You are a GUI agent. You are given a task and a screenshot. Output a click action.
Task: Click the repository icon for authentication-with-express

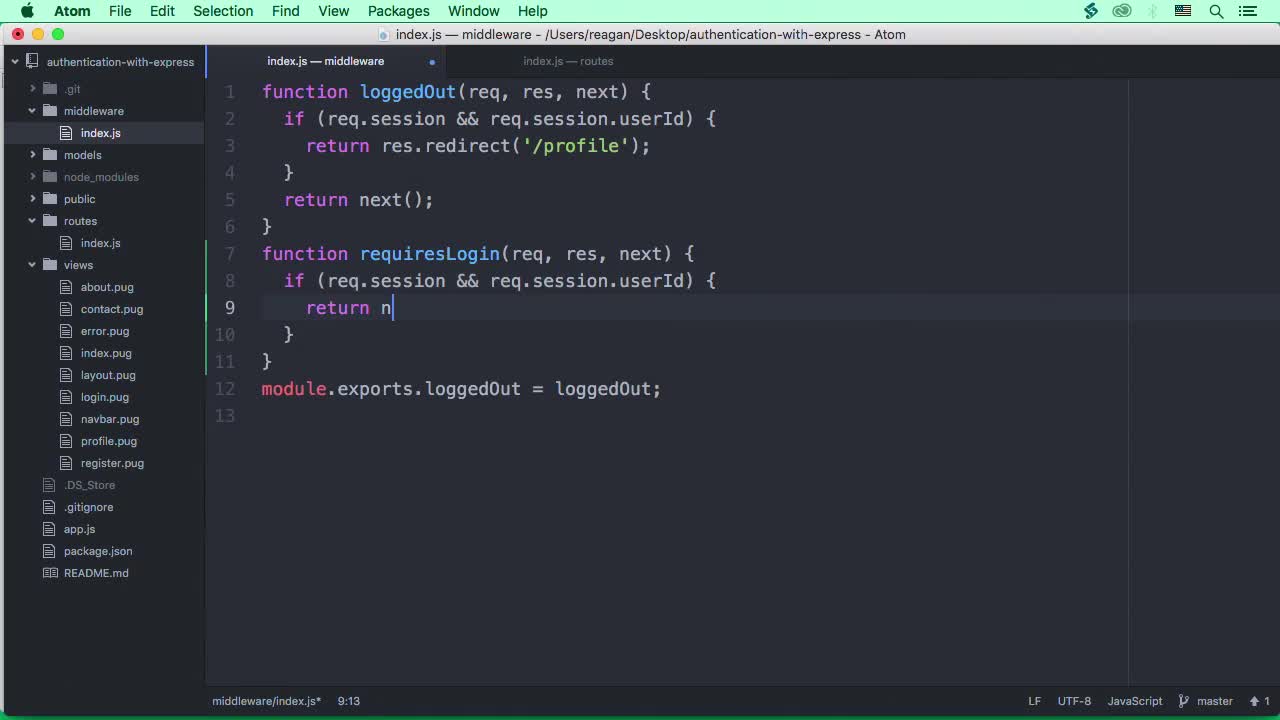point(32,62)
